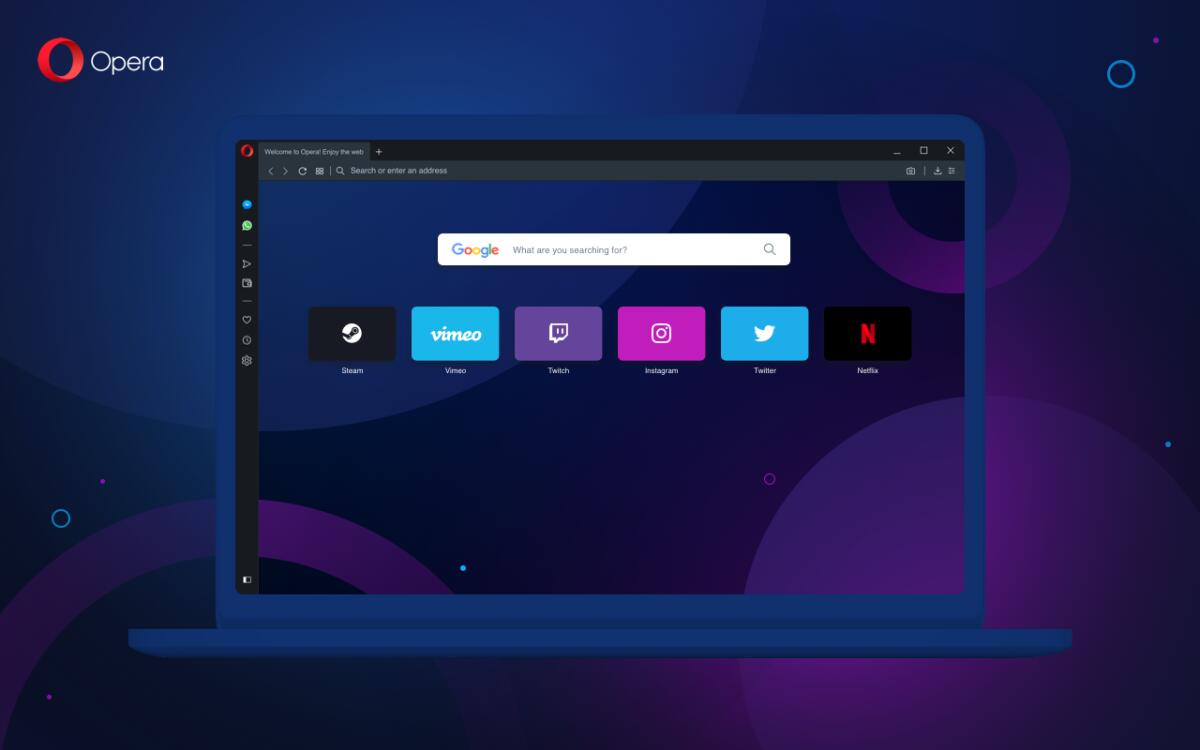Viewport: 1200px width, 750px height.
Task: Open the downloads icon in the toolbar
Action: tap(936, 171)
